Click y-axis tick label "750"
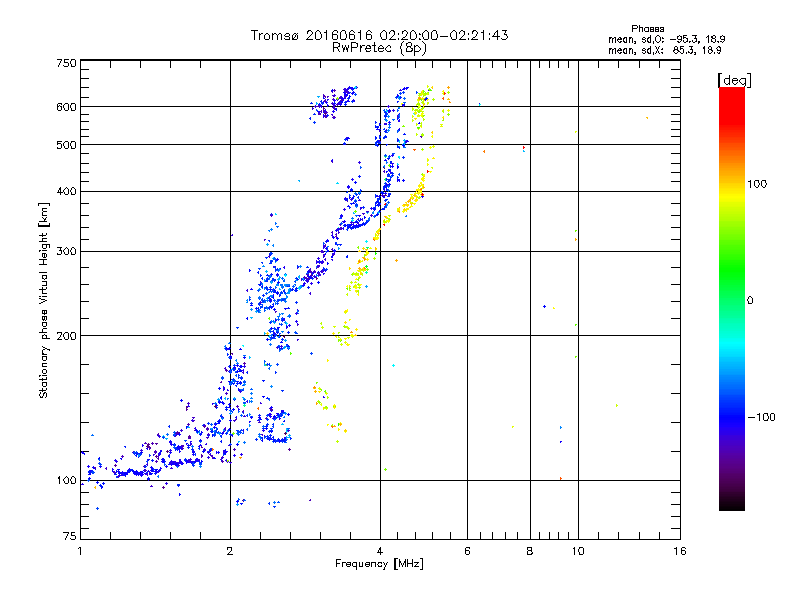This screenshot has width=800, height=600. [66, 63]
